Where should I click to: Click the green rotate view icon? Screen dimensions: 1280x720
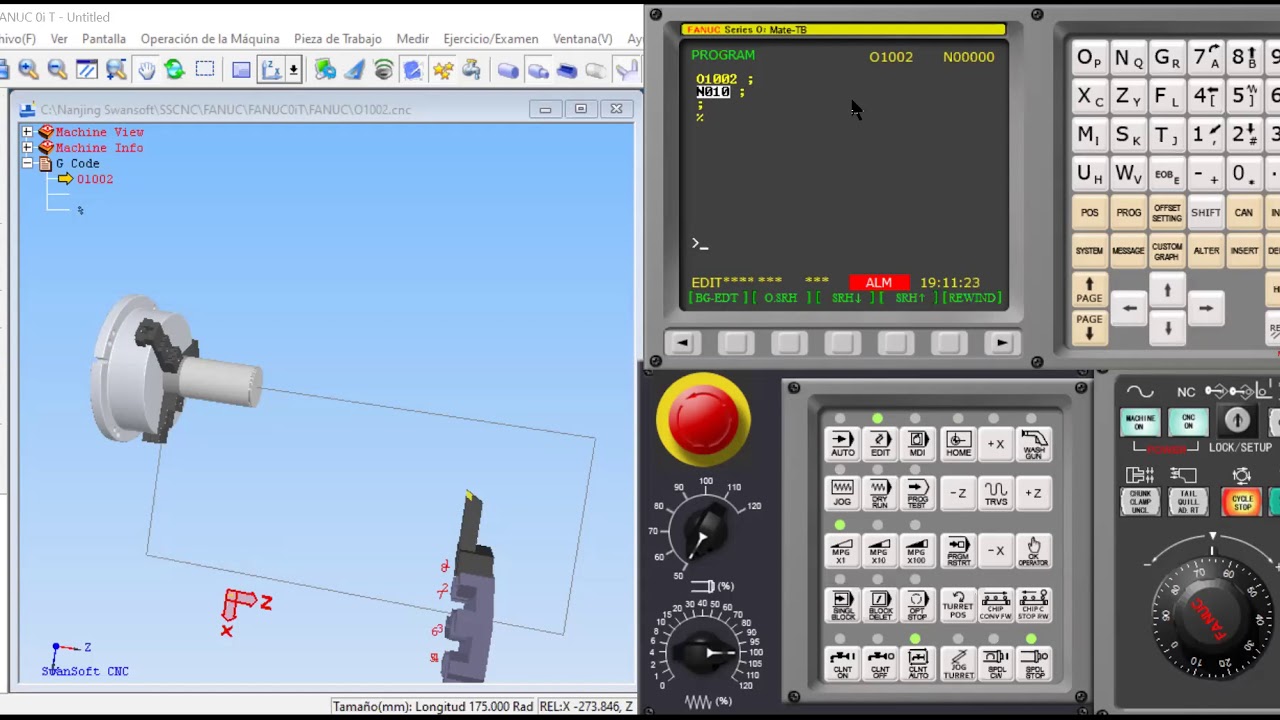[175, 69]
